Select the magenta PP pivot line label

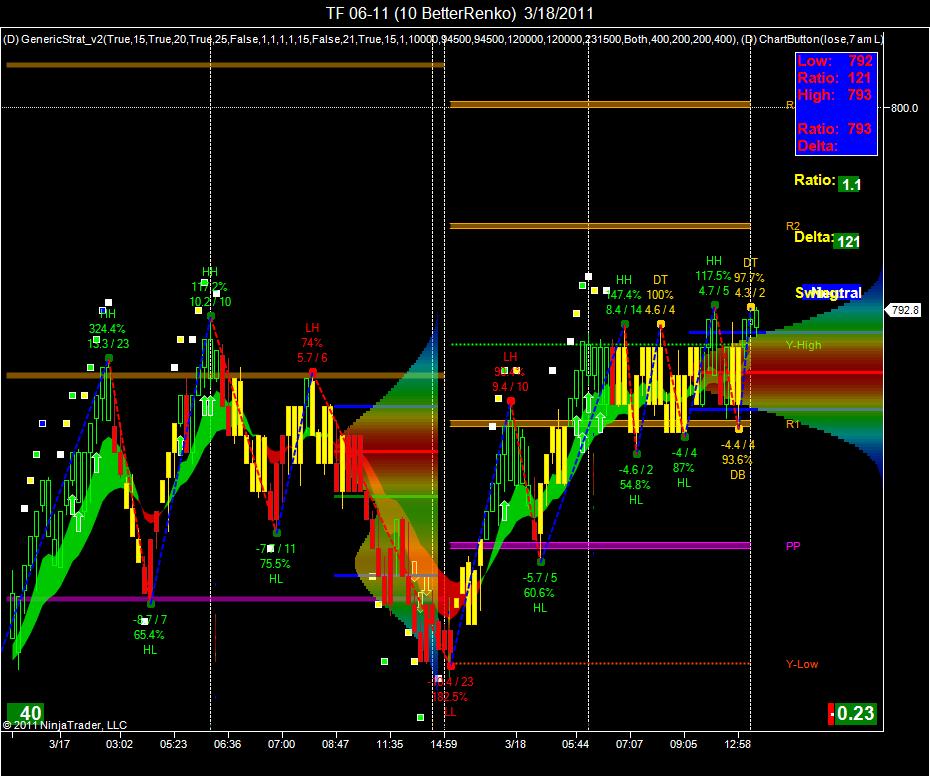(792, 546)
